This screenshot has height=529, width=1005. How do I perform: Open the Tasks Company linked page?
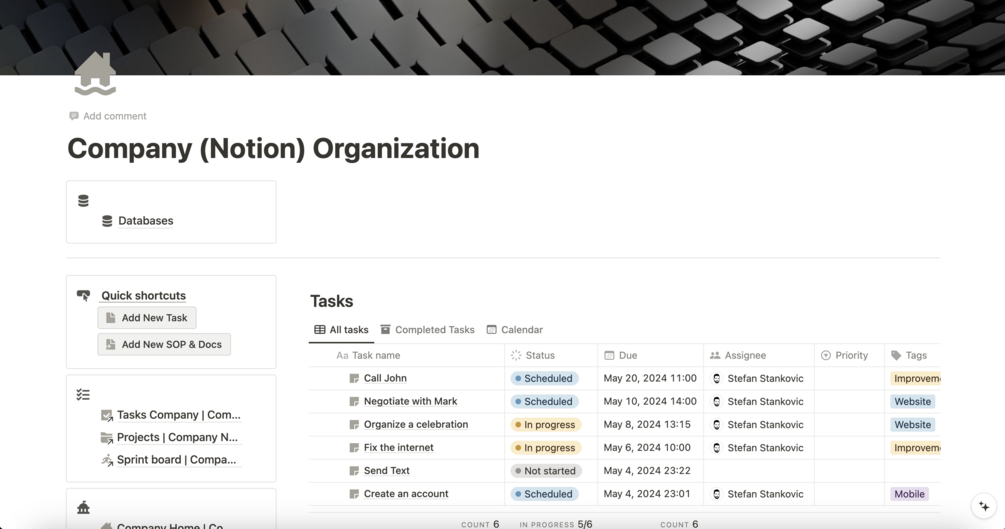(x=179, y=415)
